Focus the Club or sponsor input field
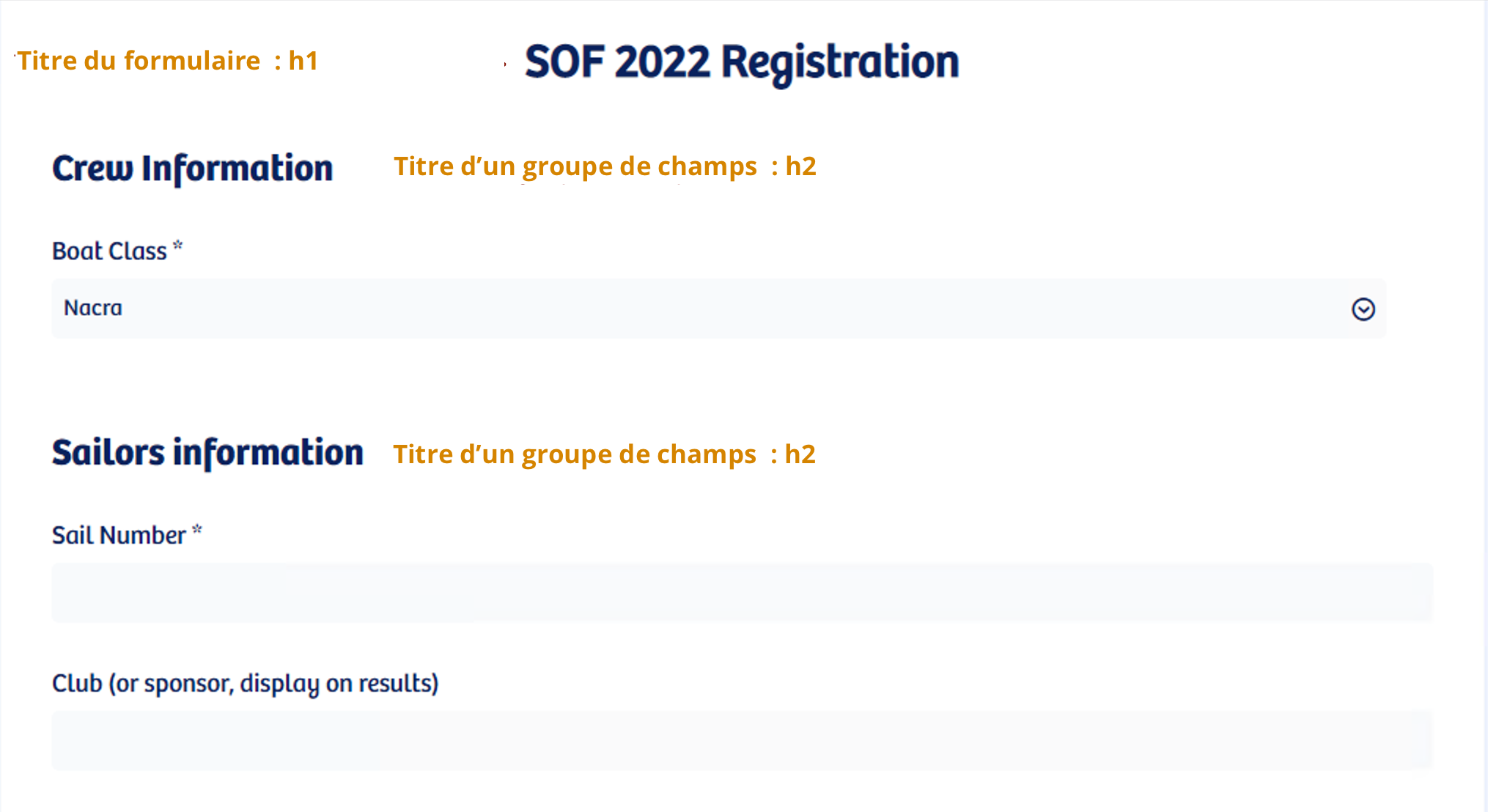This screenshot has height=812, width=1488. [742, 740]
